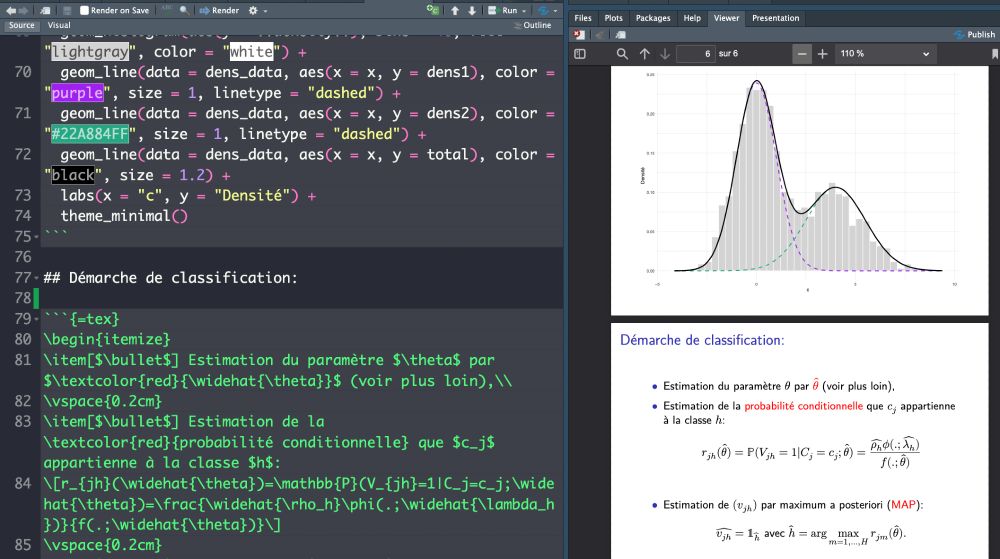Switch to the Help tab
This screenshot has width=1000, height=559.
point(692,18)
